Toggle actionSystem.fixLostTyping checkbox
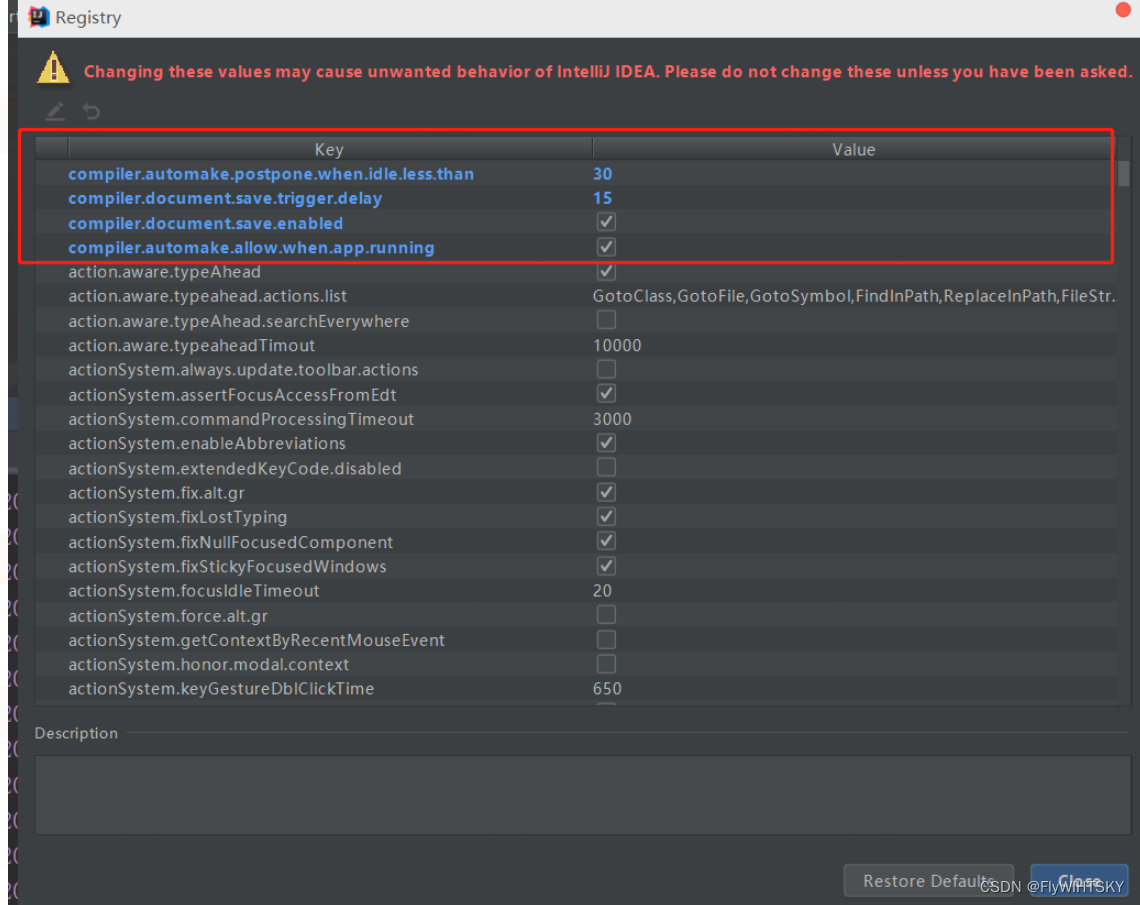1140x905 pixels. 606,517
